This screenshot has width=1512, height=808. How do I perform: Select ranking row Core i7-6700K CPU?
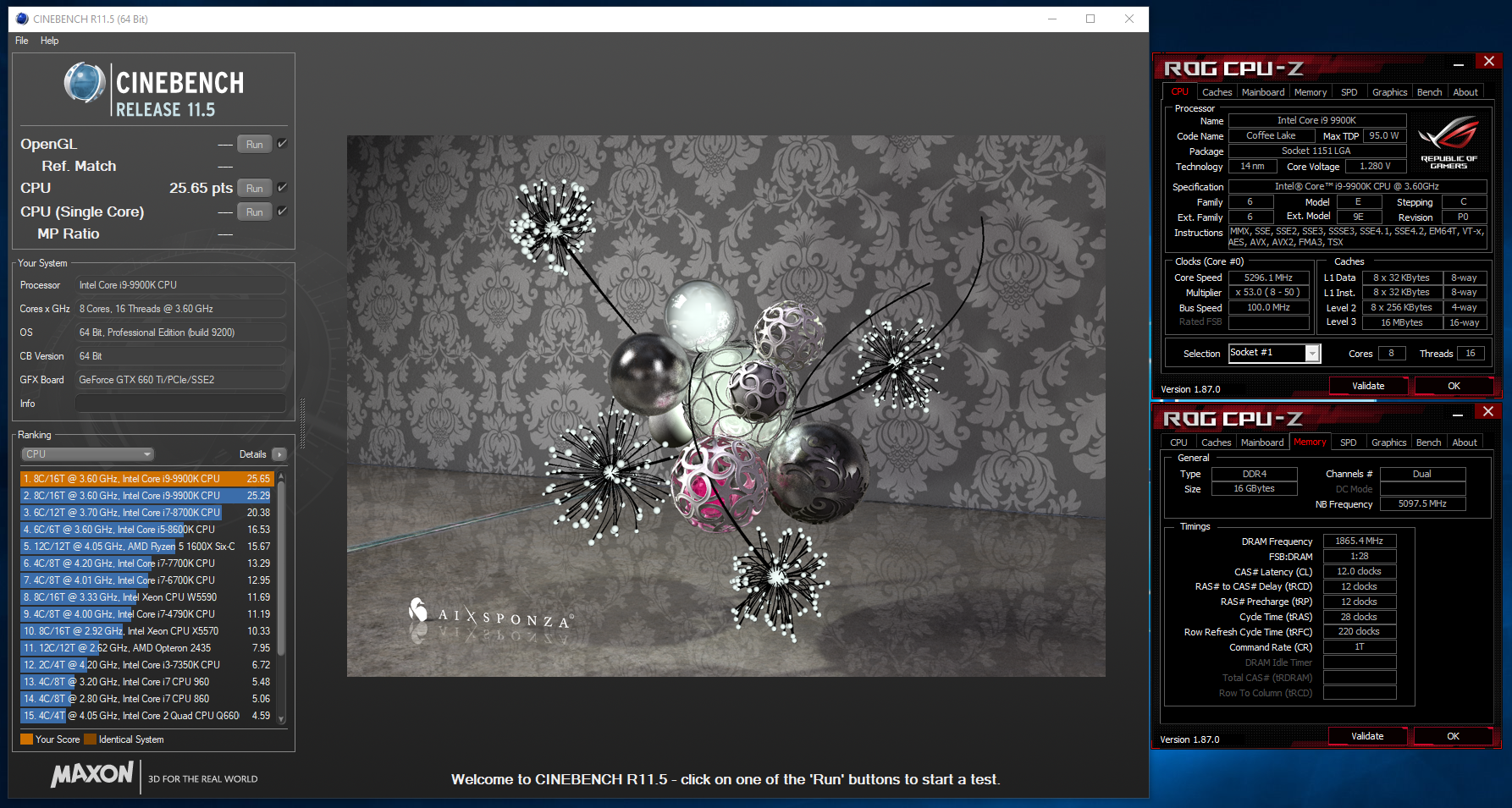[147, 580]
